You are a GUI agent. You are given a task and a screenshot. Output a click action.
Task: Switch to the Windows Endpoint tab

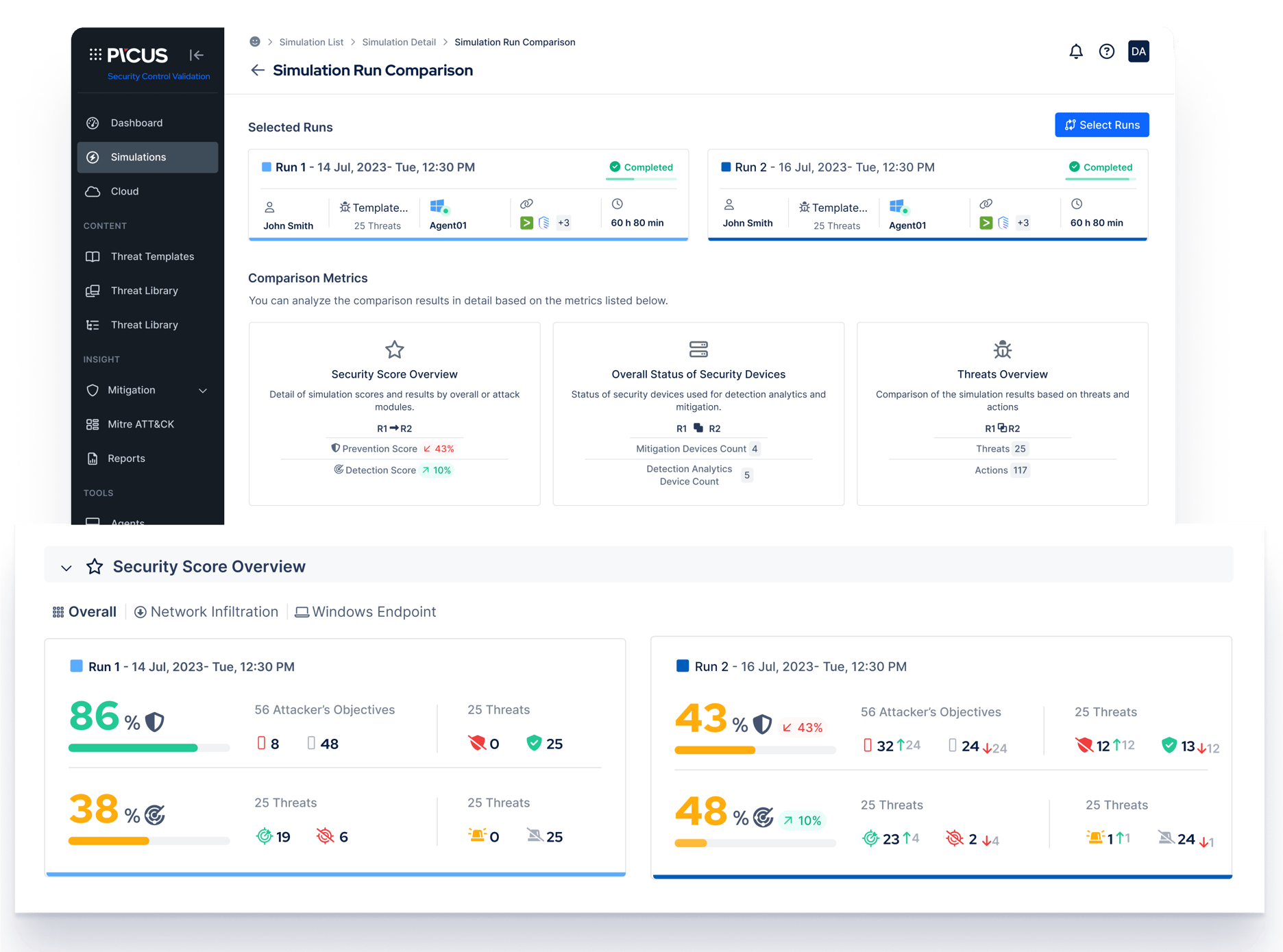[x=365, y=611]
